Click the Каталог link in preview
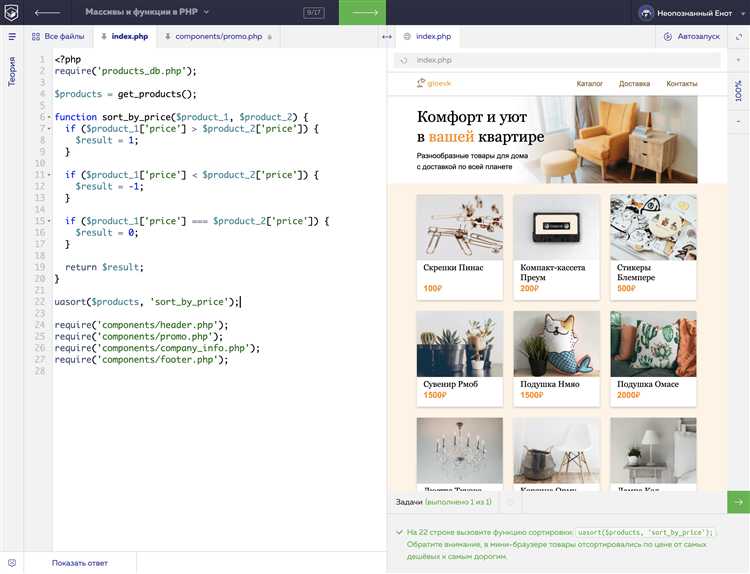This screenshot has height=574, width=750. click(589, 83)
